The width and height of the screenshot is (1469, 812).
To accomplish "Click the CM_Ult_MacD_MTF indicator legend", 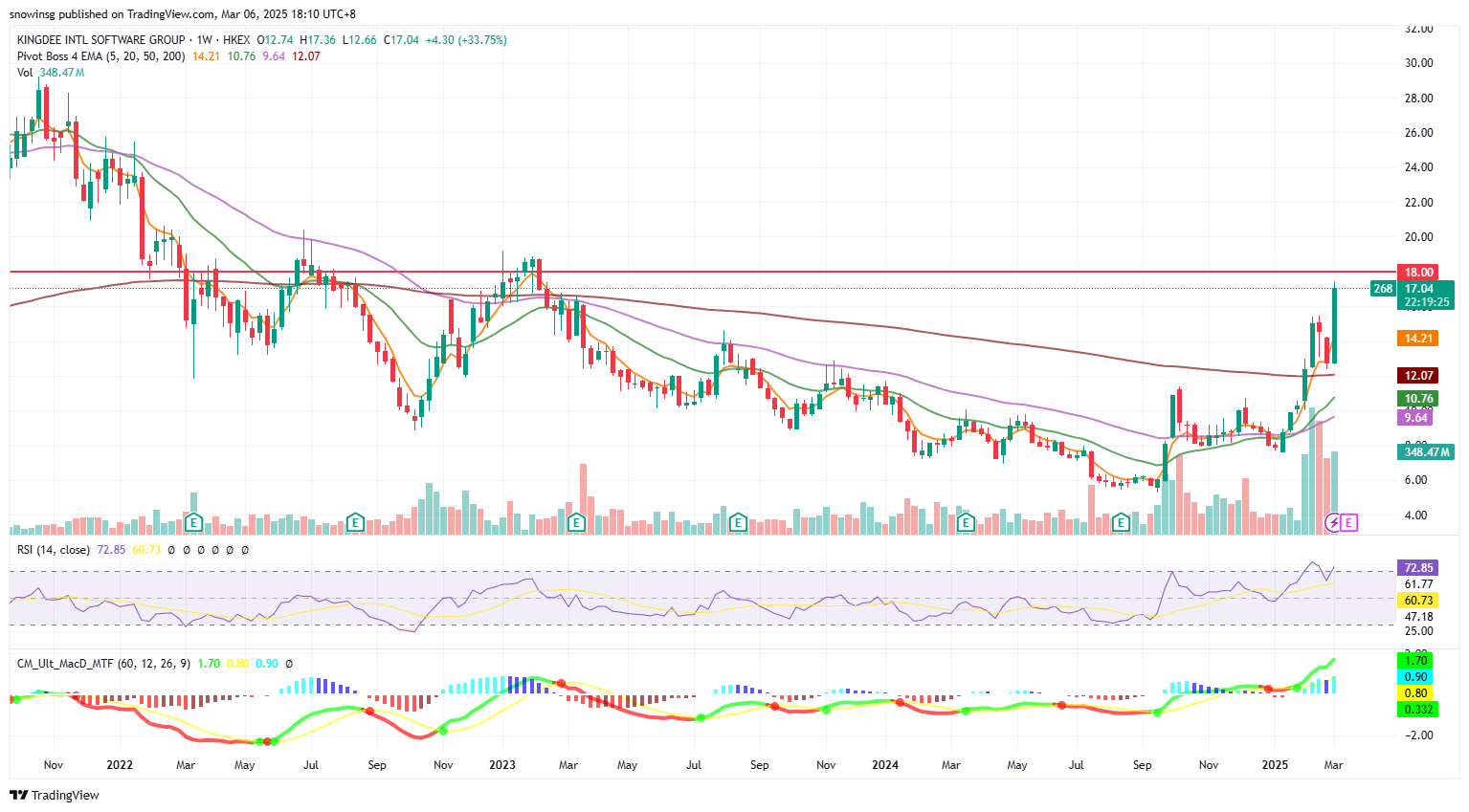I will (103, 663).
